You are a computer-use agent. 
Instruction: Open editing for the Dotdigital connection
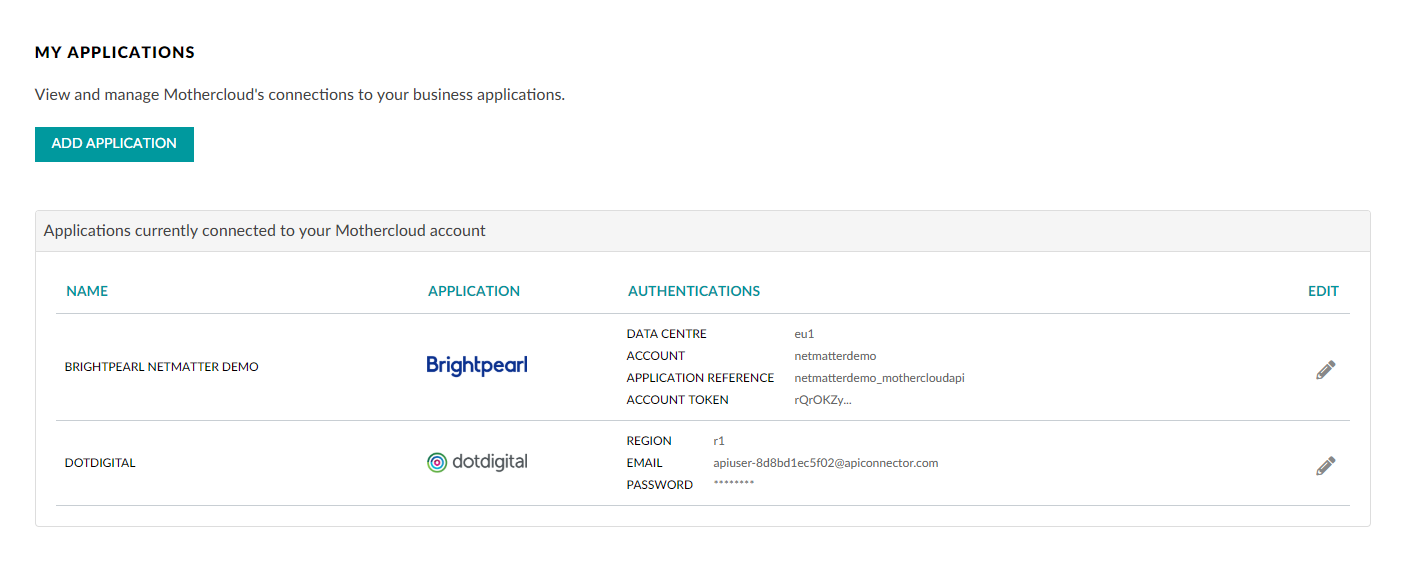tap(1325, 464)
